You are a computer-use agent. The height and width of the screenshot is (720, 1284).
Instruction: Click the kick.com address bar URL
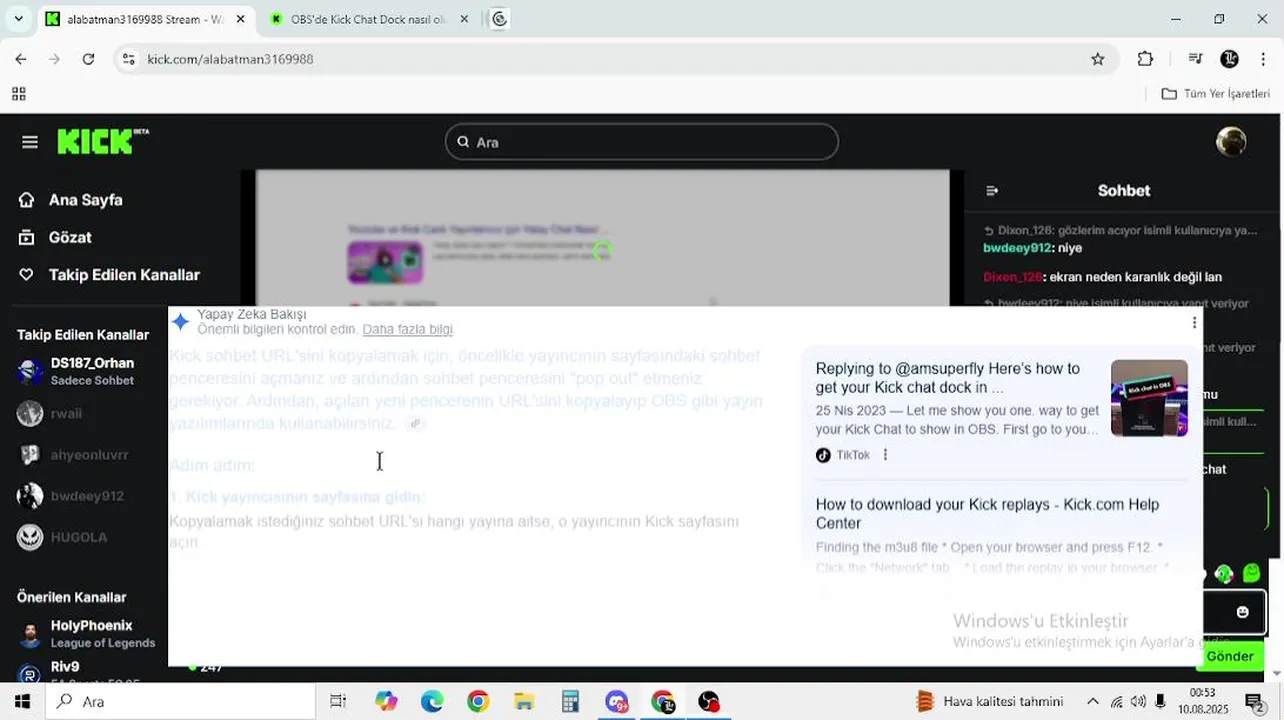point(230,59)
